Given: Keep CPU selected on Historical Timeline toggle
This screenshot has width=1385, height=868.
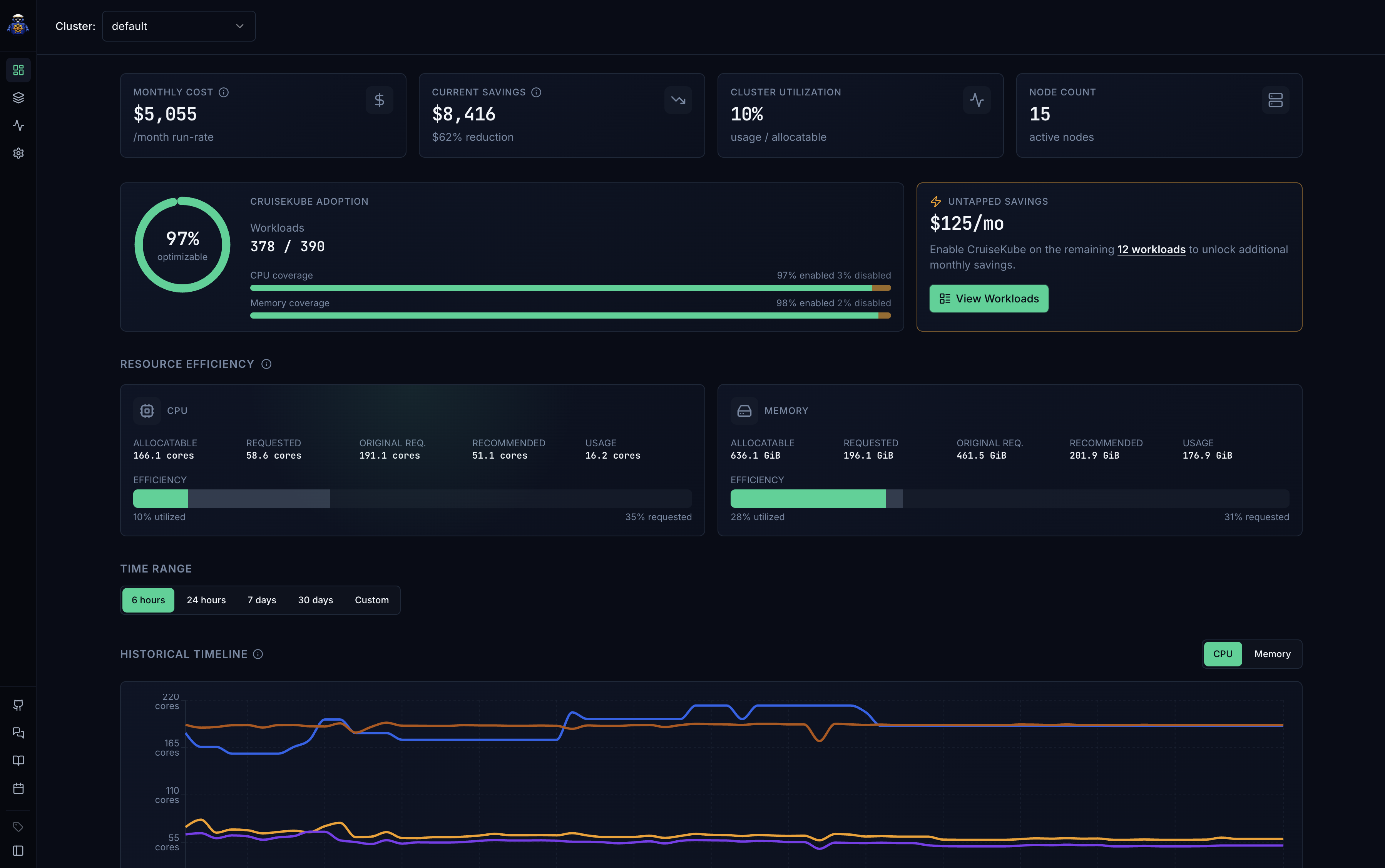Looking at the screenshot, I should pos(1223,654).
